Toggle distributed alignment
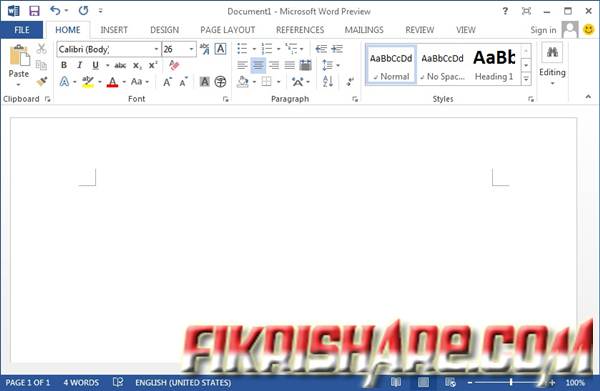The image size is (600, 391). coord(305,65)
